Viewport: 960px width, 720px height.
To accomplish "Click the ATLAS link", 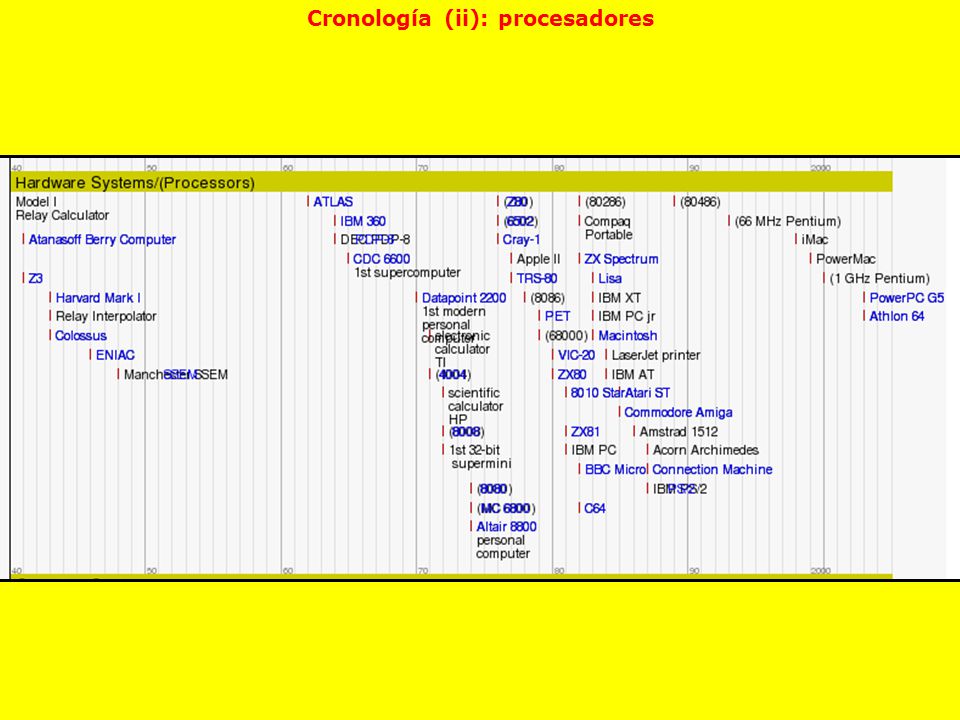I will (x=333, y=201).
